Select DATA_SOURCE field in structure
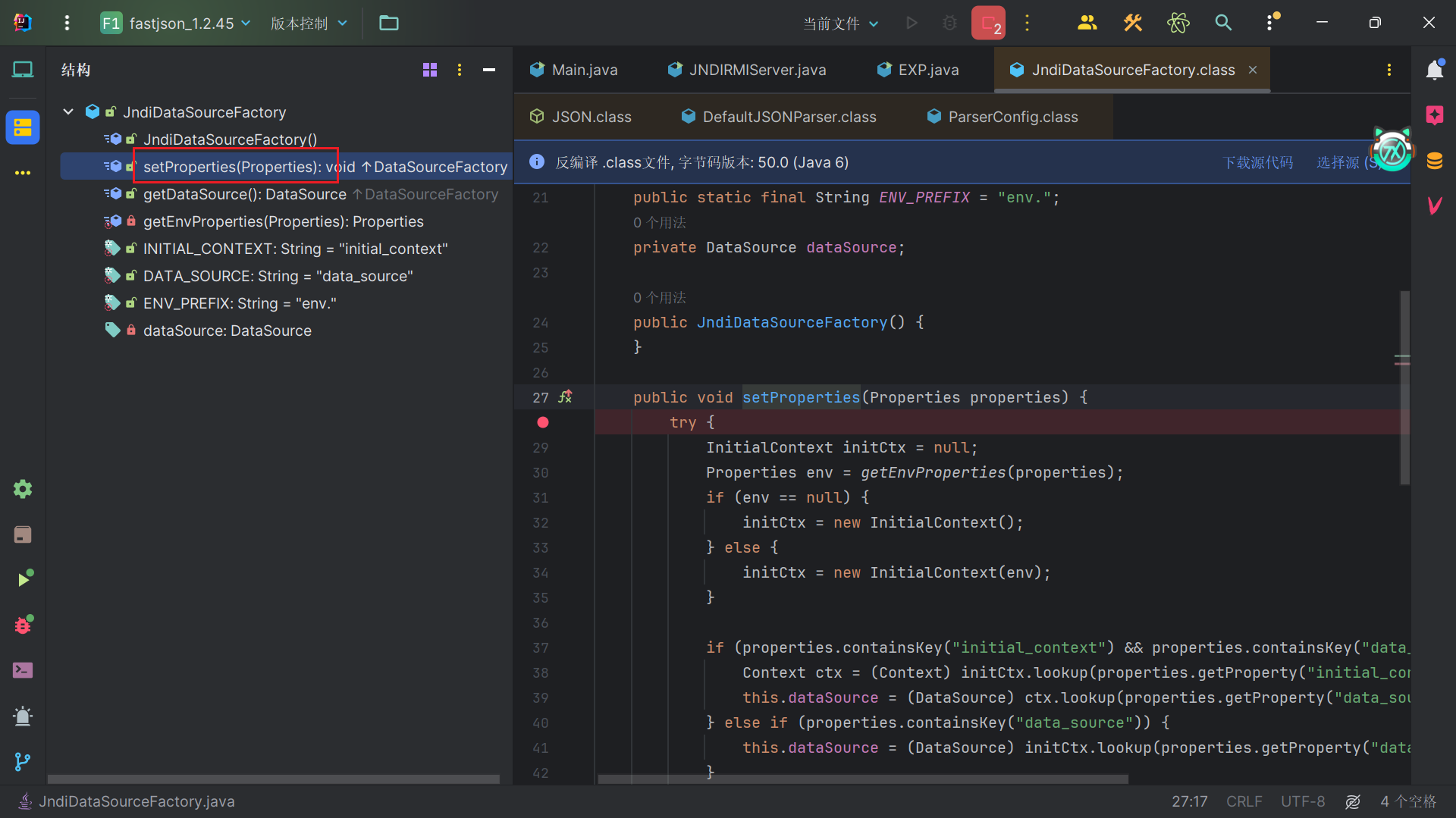This screenshot has width=1456, height=818. 278,276
